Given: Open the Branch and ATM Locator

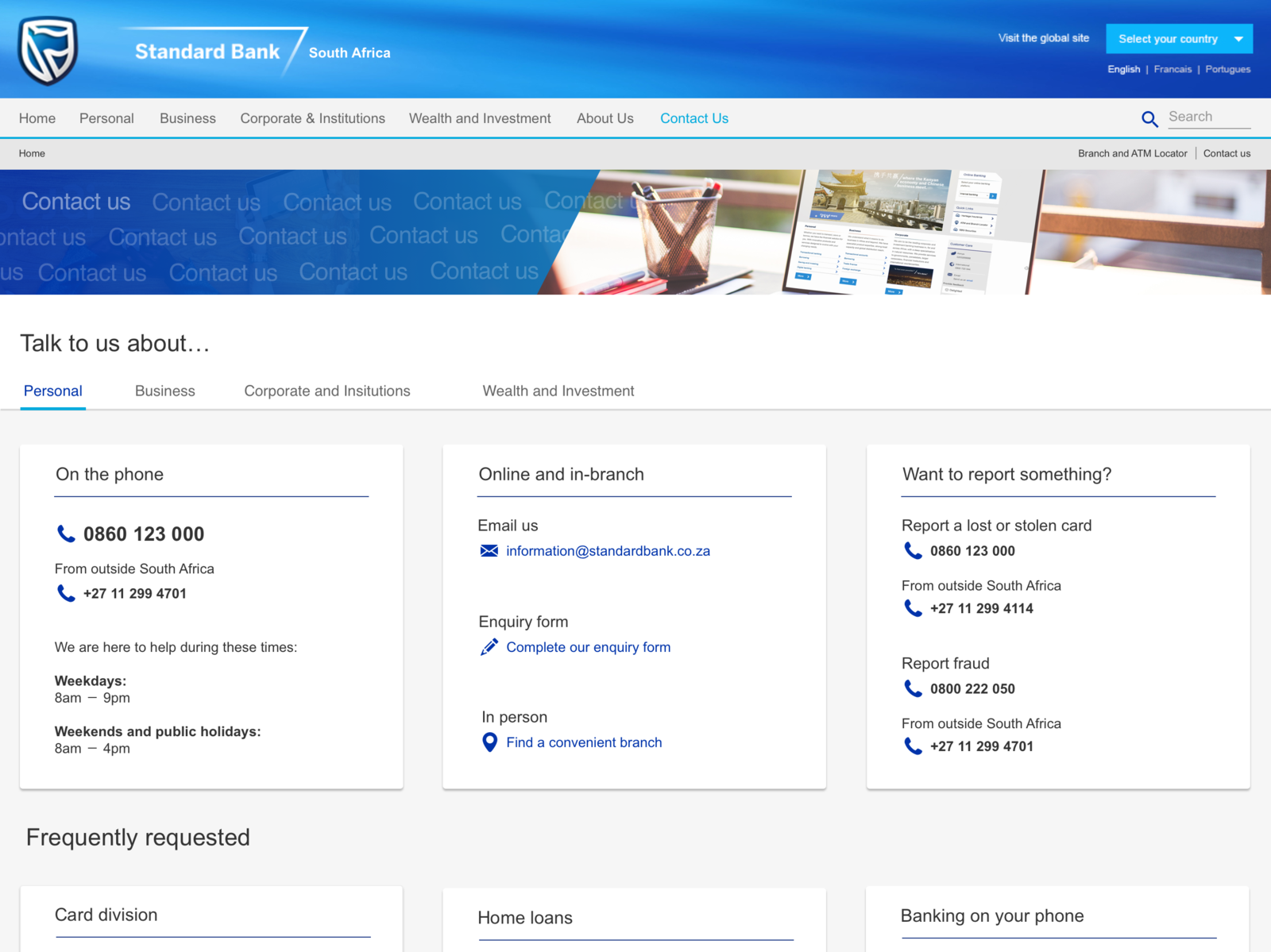Looking at the screenshot, I should coord(1132,153).
